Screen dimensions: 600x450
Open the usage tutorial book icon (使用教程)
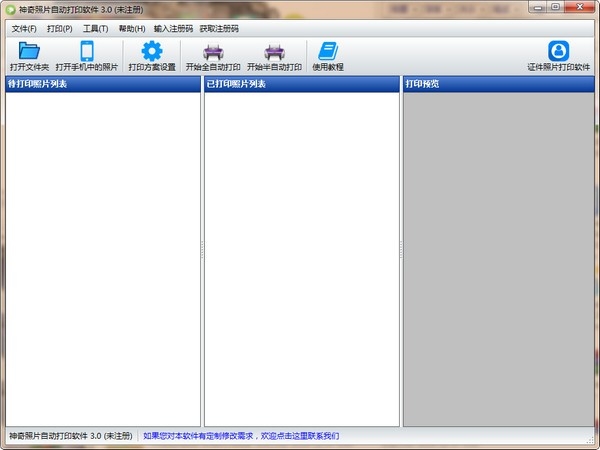click(x=327, y=55)
